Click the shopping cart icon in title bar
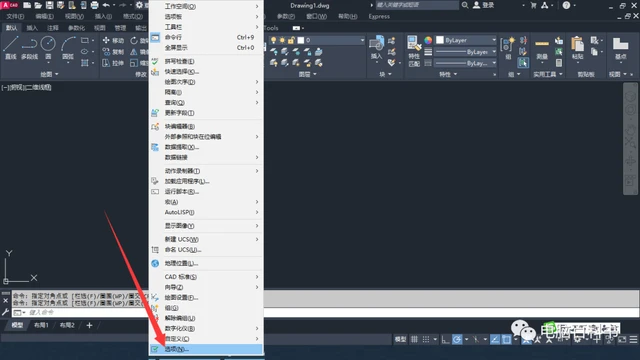 pos(533,5)
